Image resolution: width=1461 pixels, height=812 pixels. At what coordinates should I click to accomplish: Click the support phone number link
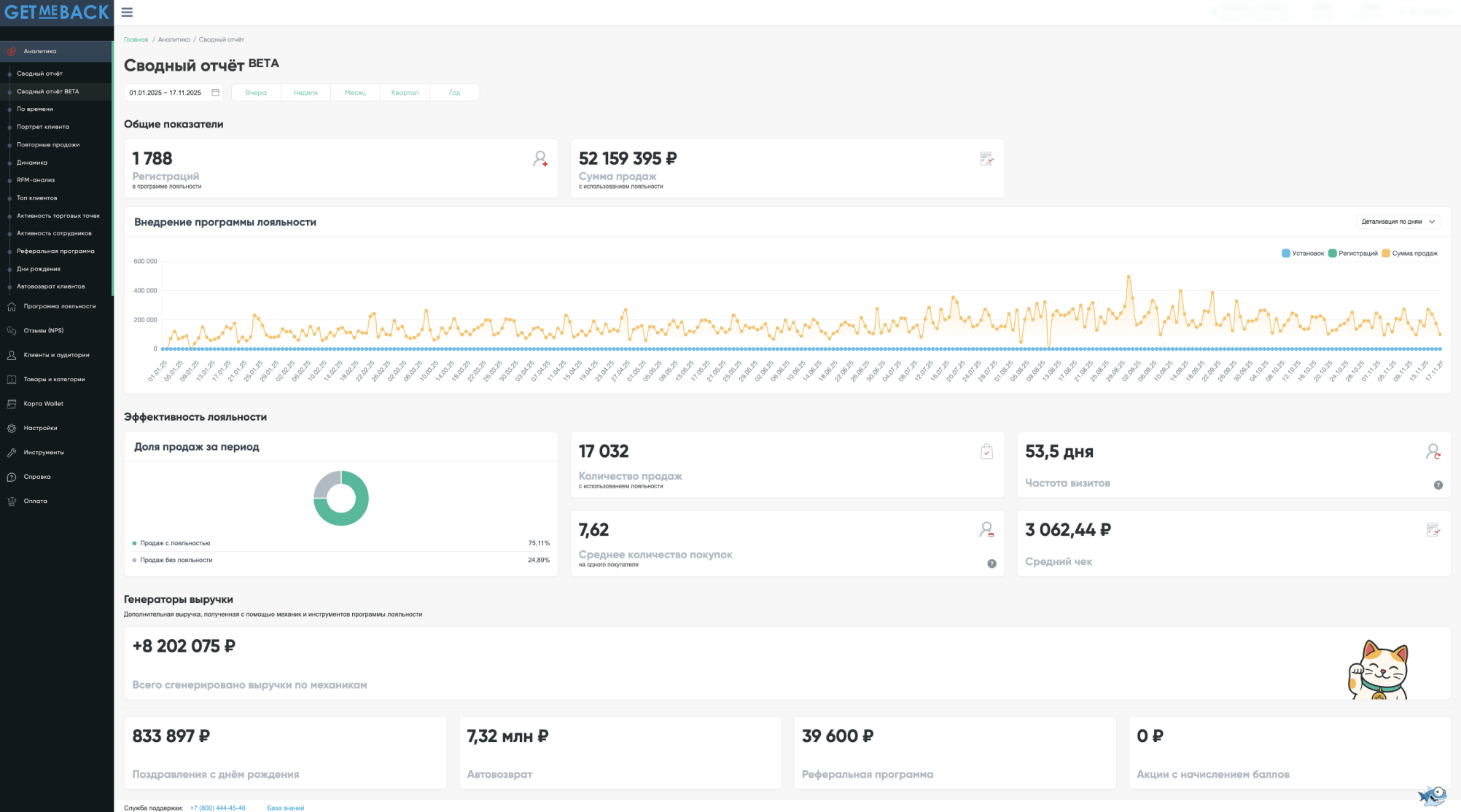coord(217,808)
